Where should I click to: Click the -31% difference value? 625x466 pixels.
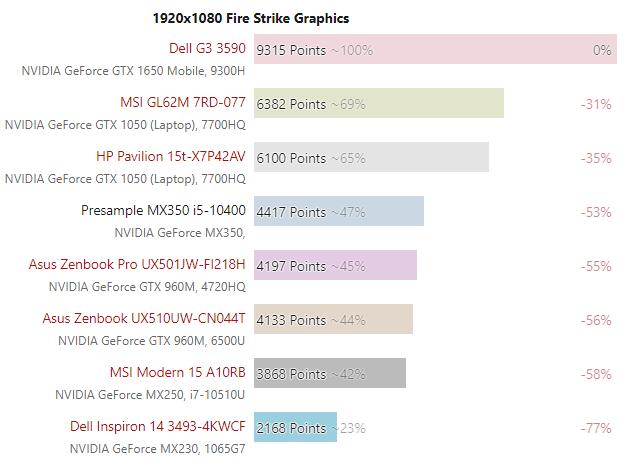[596, 104]
